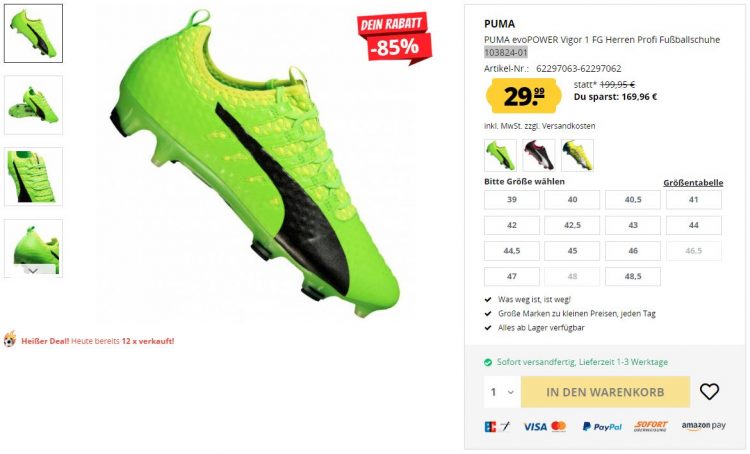Choose the yellow color variant swatch

[x=577, y=155]
